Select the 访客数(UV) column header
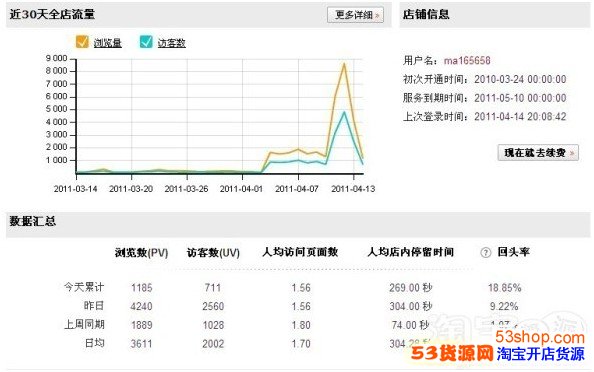 213,253
